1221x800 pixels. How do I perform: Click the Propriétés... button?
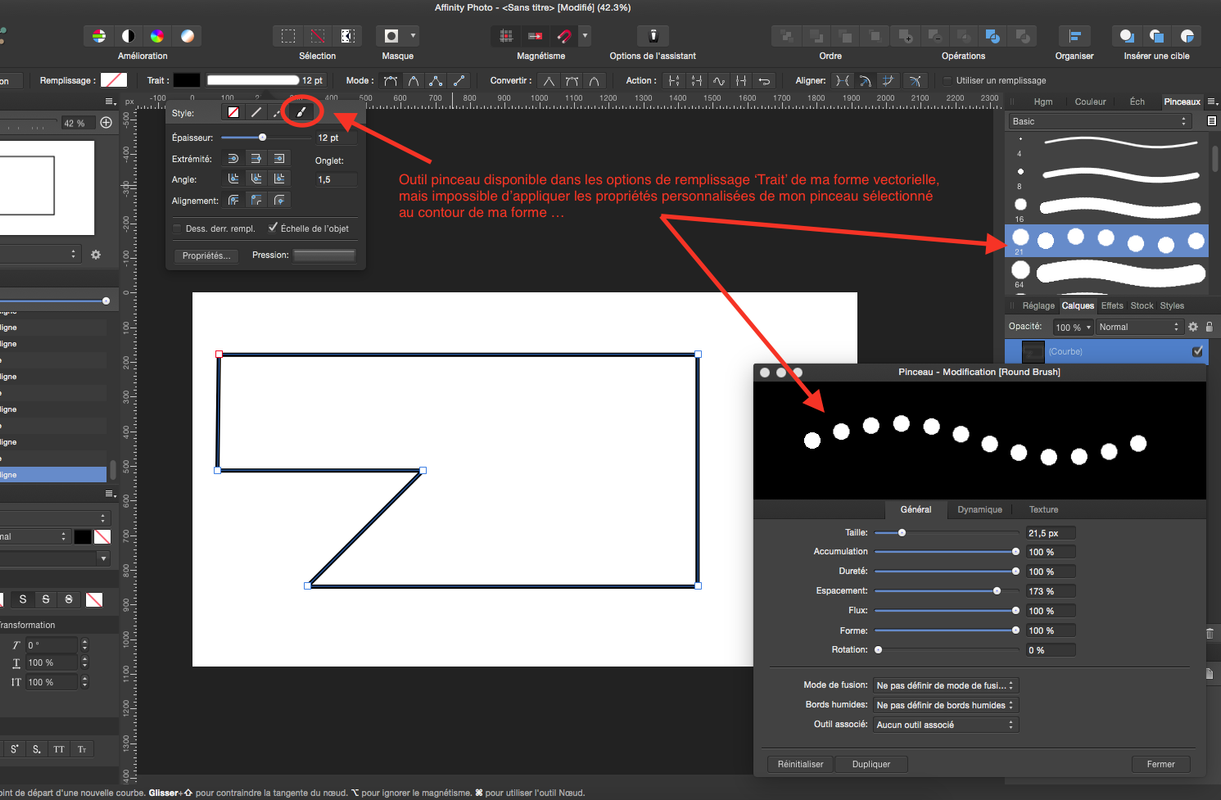[206, 256]
